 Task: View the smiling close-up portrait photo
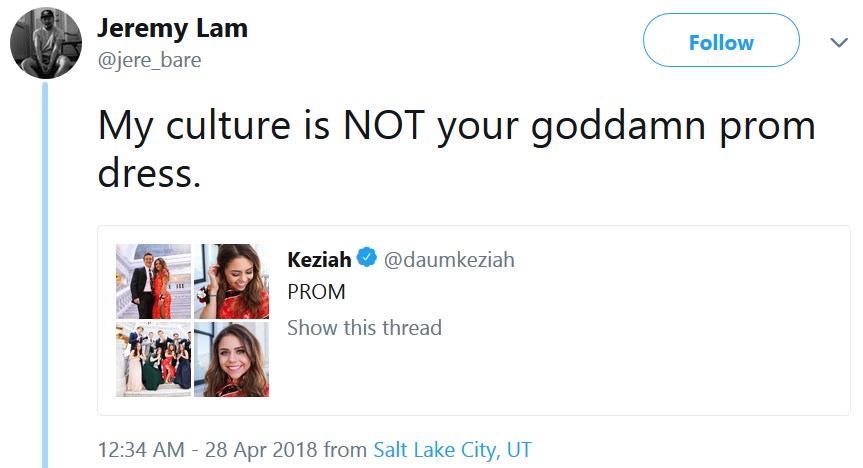(231, 360)
